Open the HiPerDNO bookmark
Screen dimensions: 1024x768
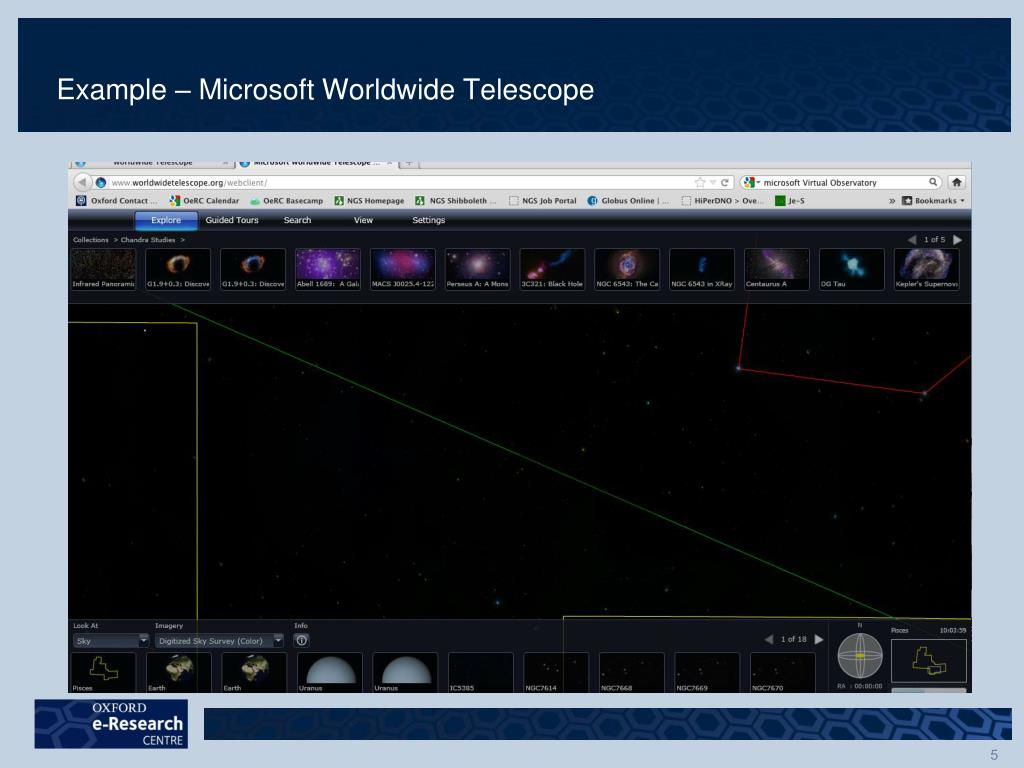[722, 200]
